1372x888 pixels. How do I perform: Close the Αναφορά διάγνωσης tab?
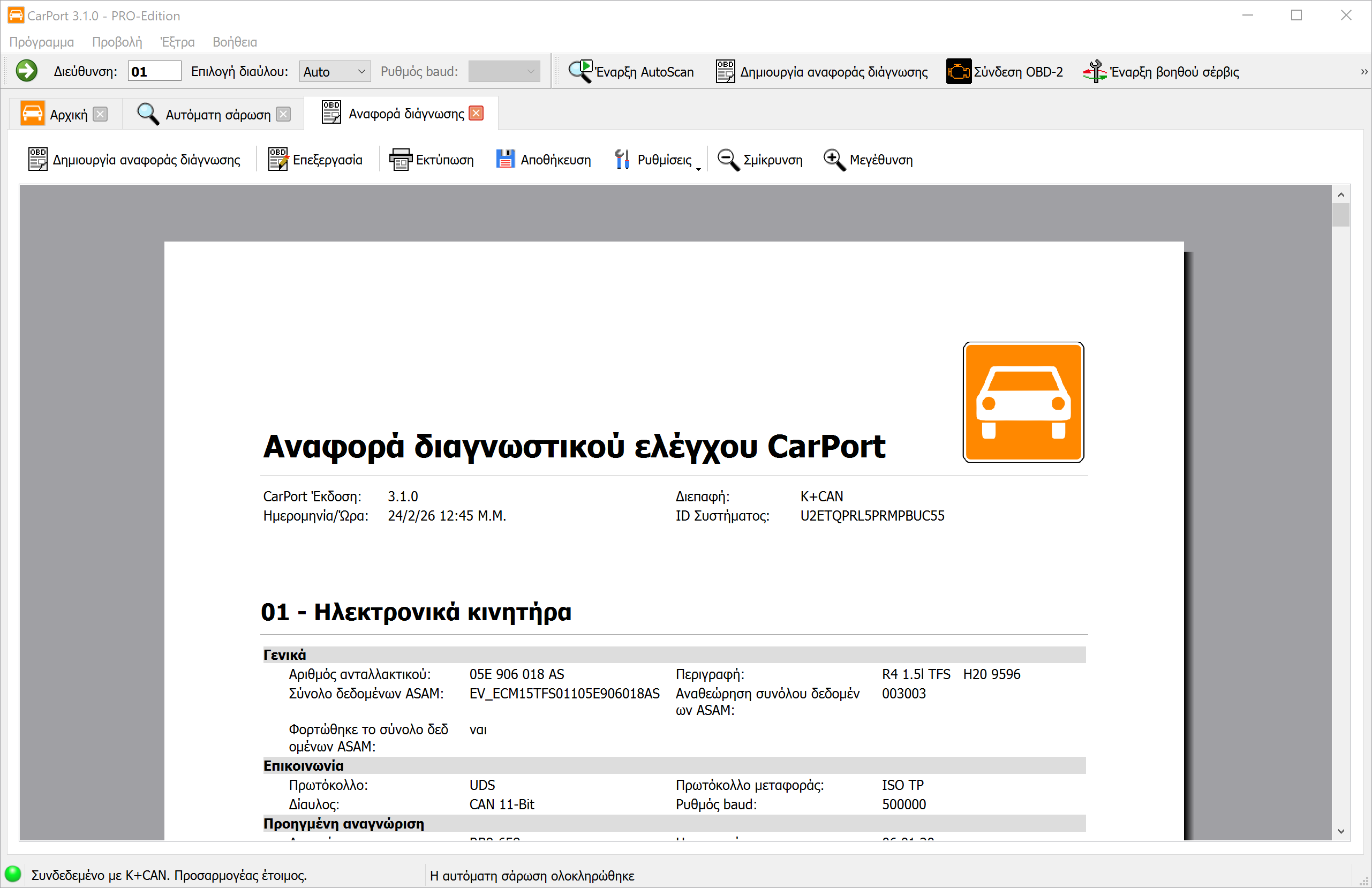tap(476, 113)
